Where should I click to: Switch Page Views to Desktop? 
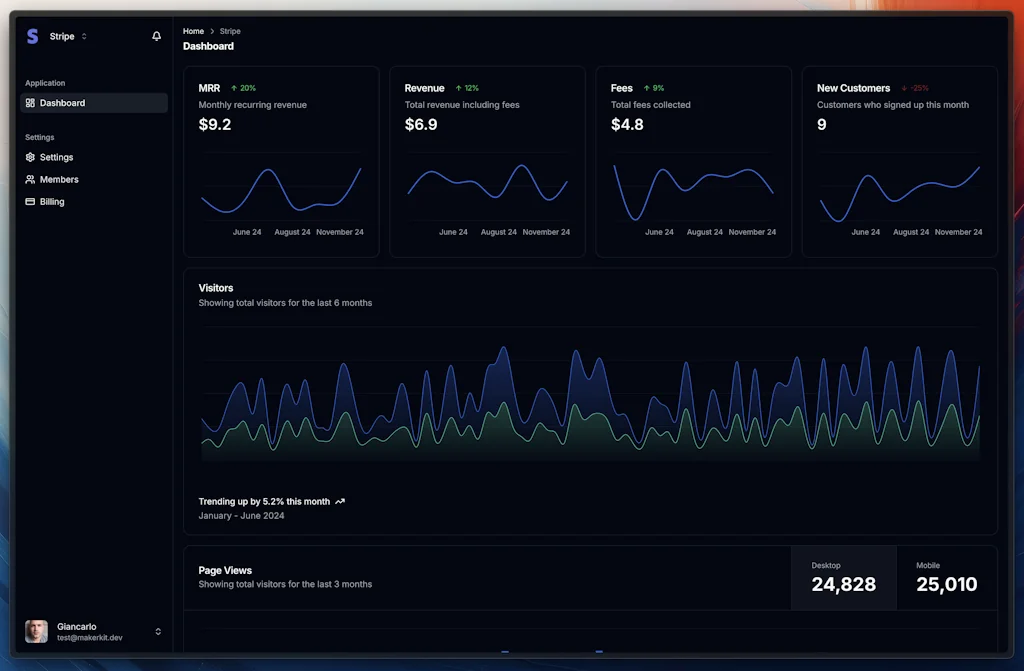tap(843, 577)
